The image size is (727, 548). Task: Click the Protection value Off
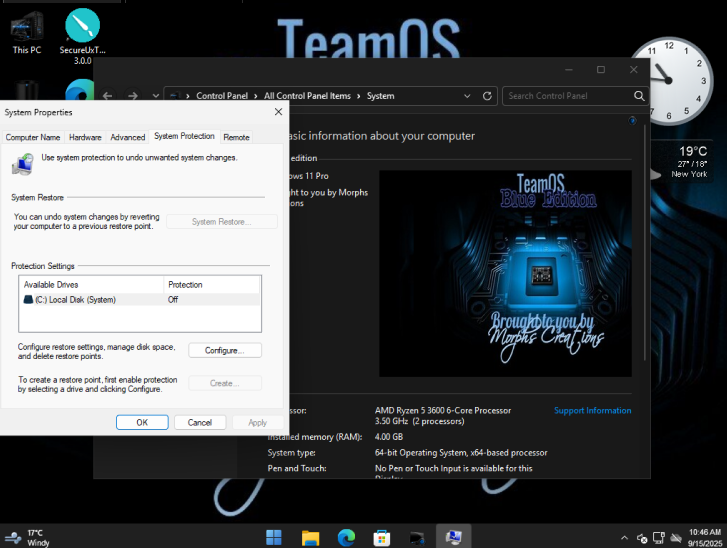tap(173, 299)
